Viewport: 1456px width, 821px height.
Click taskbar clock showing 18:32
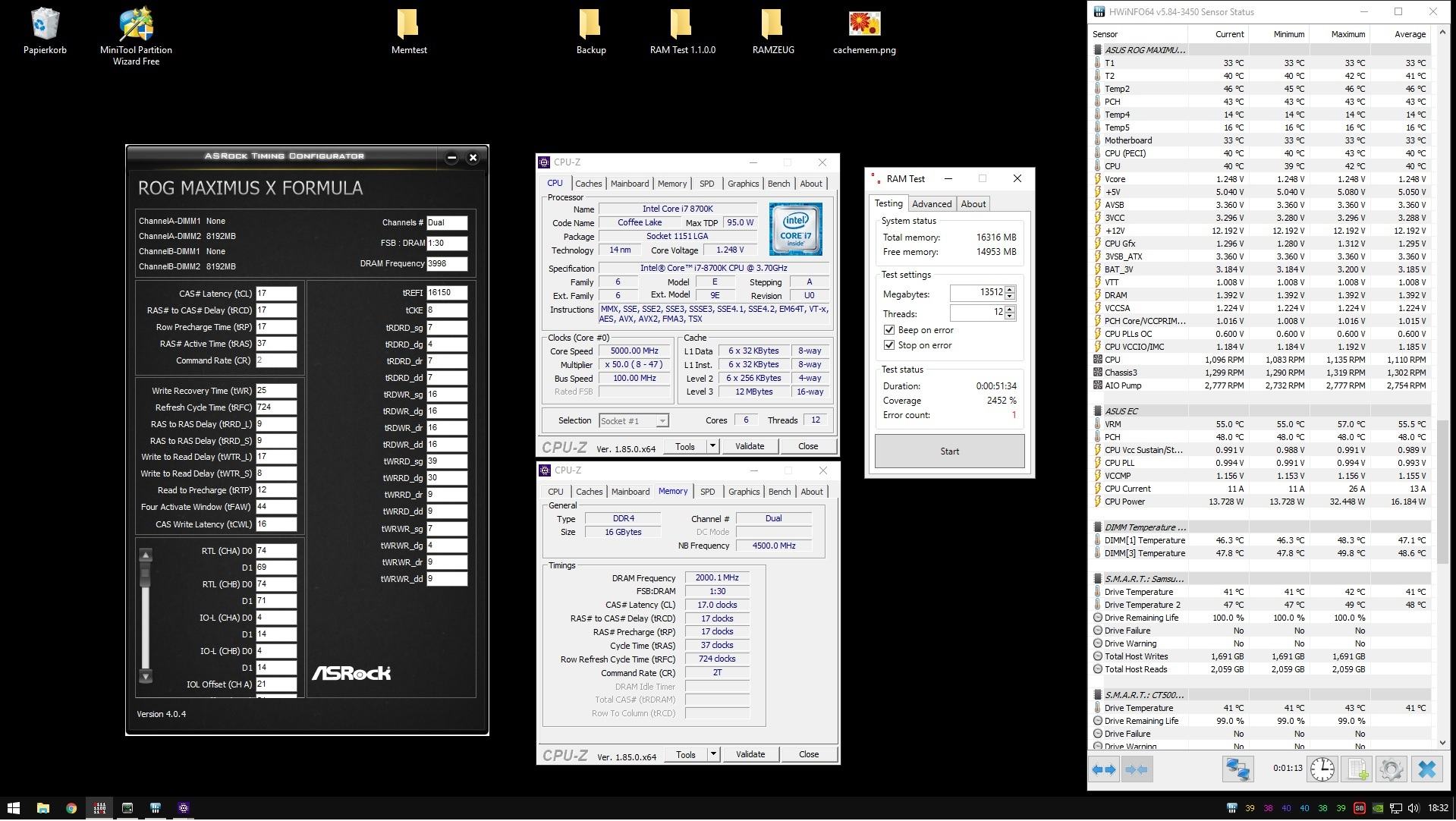(1438, 809)
